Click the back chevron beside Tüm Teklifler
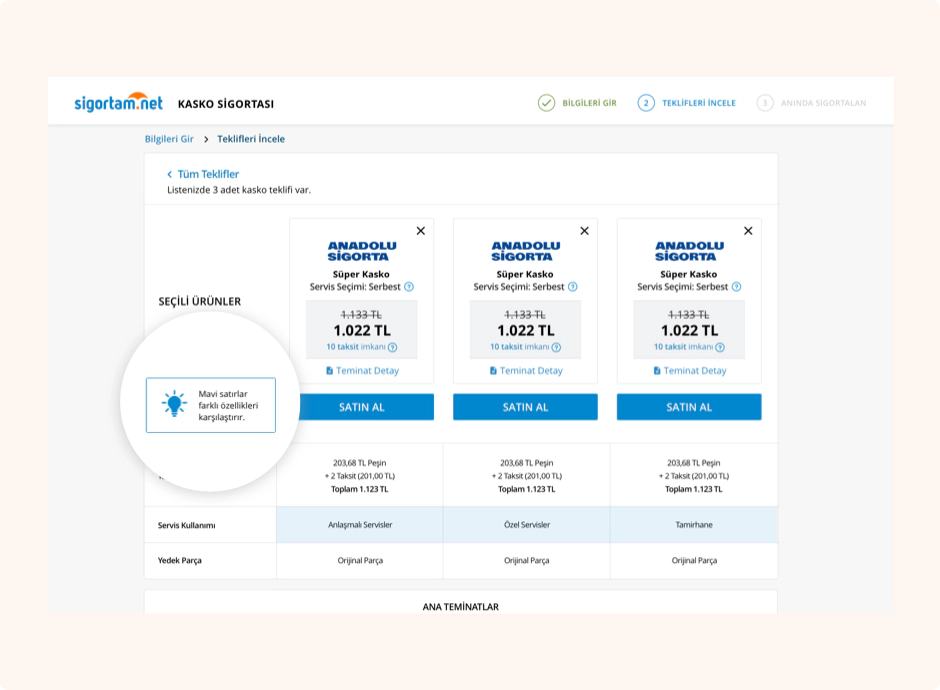The height and width of the screenshot is (690, 940). pyautogui.click(x=170, y=174)
